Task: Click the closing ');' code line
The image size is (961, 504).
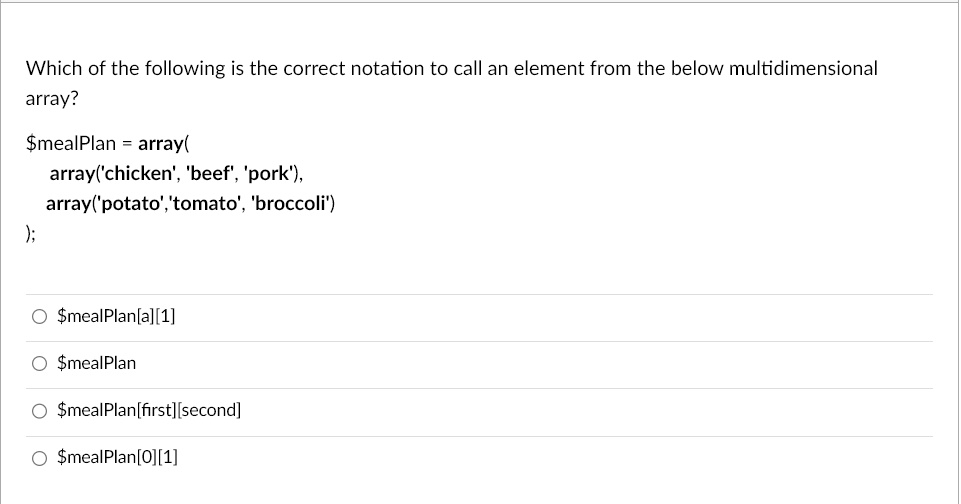Action: pyautogui.click(x=31, y=233)
